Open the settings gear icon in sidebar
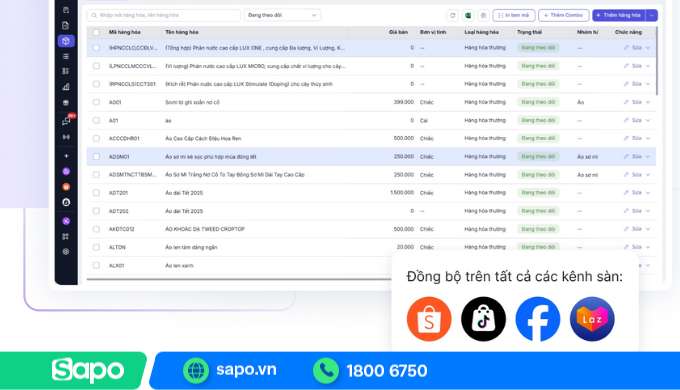 [x=66, y=252]
